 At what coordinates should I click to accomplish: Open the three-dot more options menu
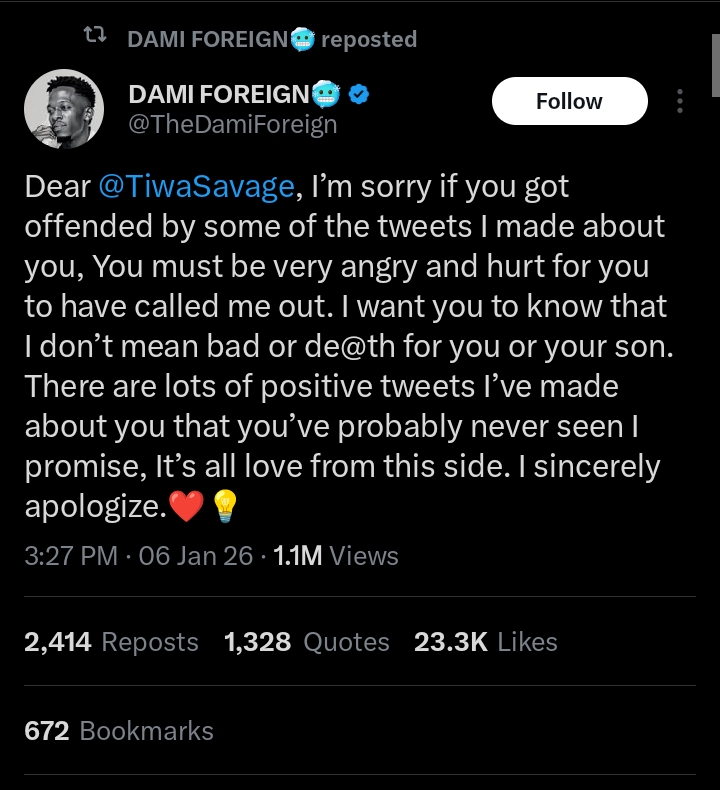coord(680,101)
